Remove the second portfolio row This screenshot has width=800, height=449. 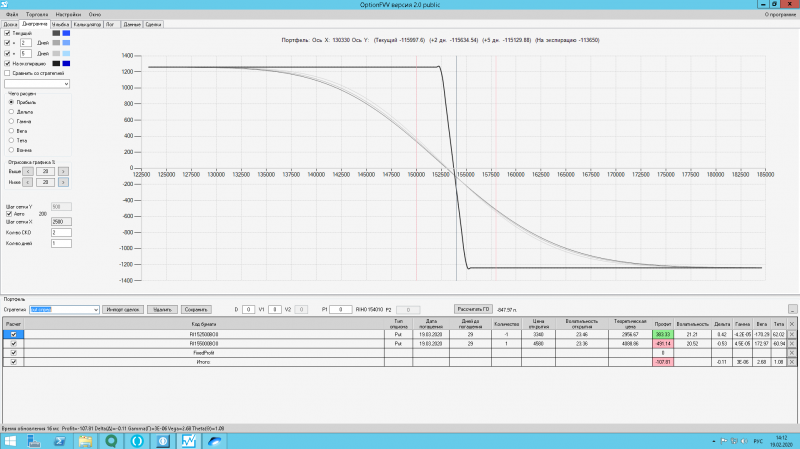tap(792, 344)
